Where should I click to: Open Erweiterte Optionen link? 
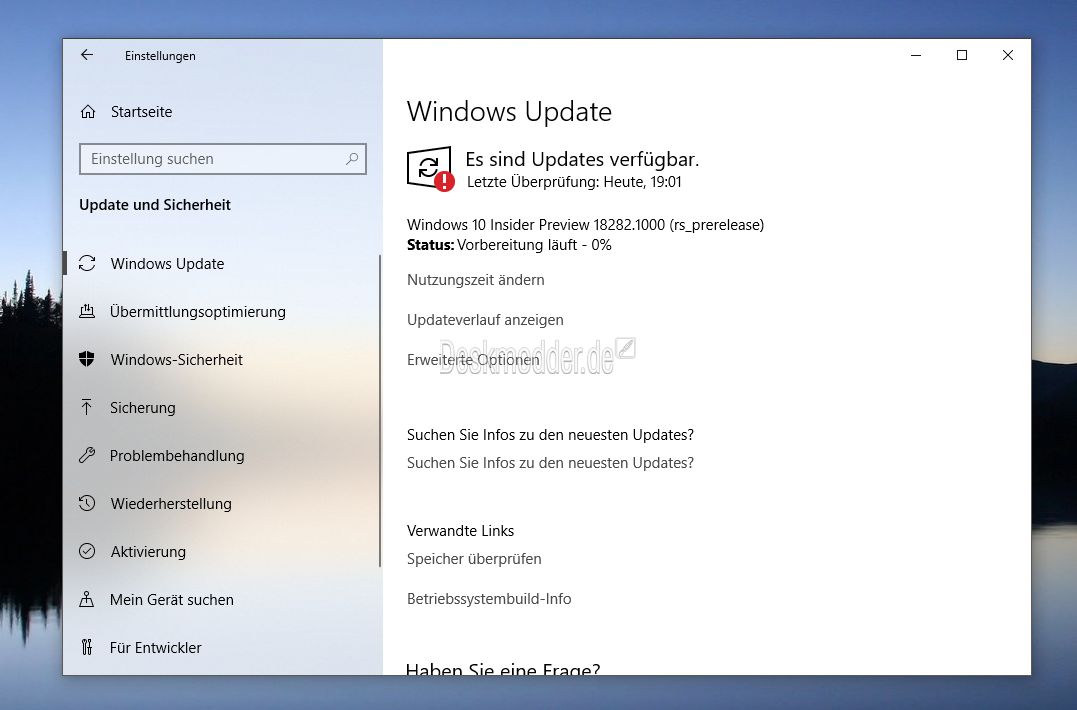473,360
